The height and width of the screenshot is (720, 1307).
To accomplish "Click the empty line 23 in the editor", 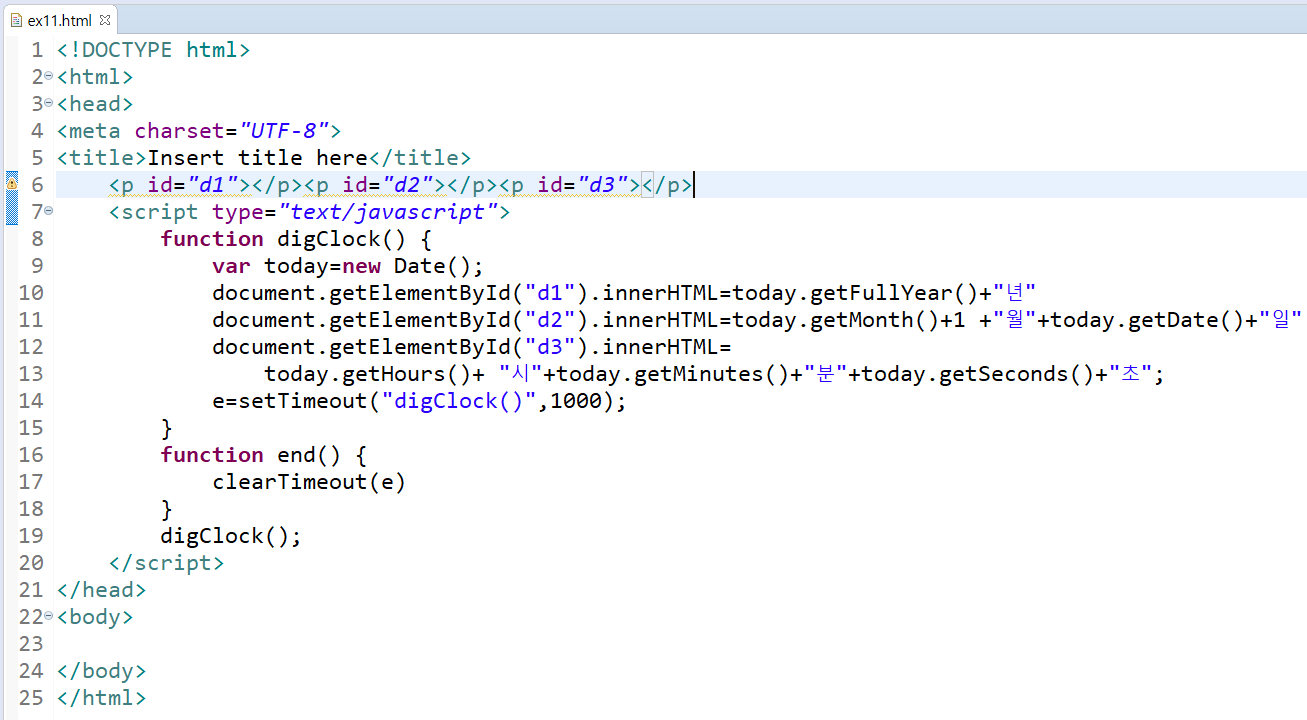I will pyautogui.click(x=680, y=643).
